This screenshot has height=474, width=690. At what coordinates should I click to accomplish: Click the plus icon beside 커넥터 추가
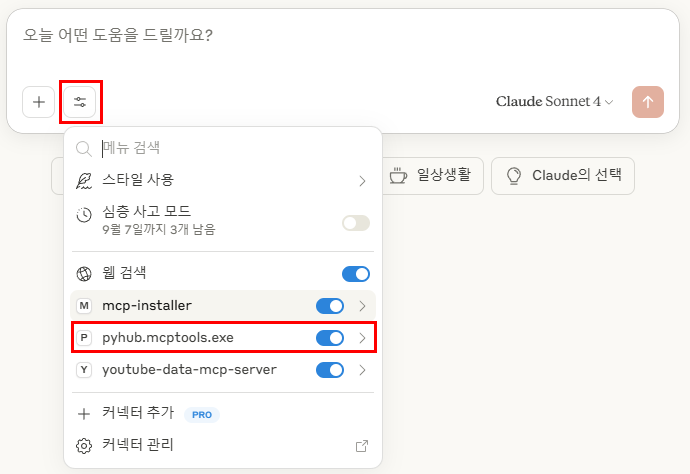(x=84, y=414)
